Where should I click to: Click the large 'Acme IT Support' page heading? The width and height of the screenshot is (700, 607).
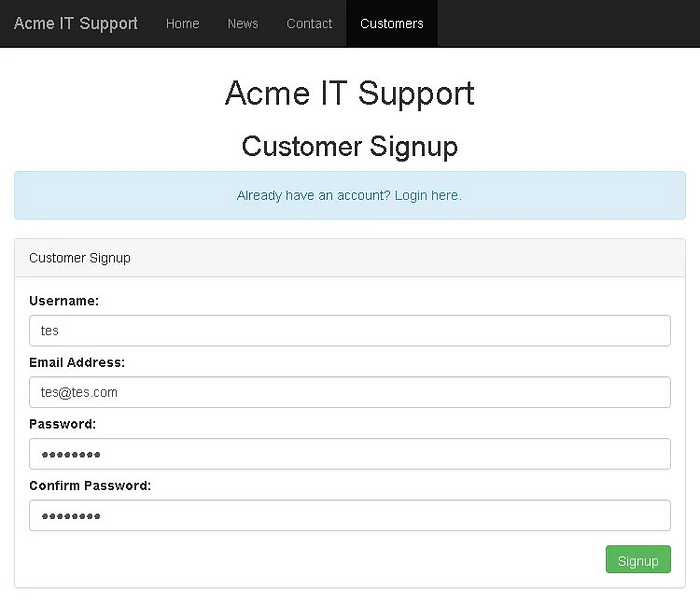click(350, 94)
